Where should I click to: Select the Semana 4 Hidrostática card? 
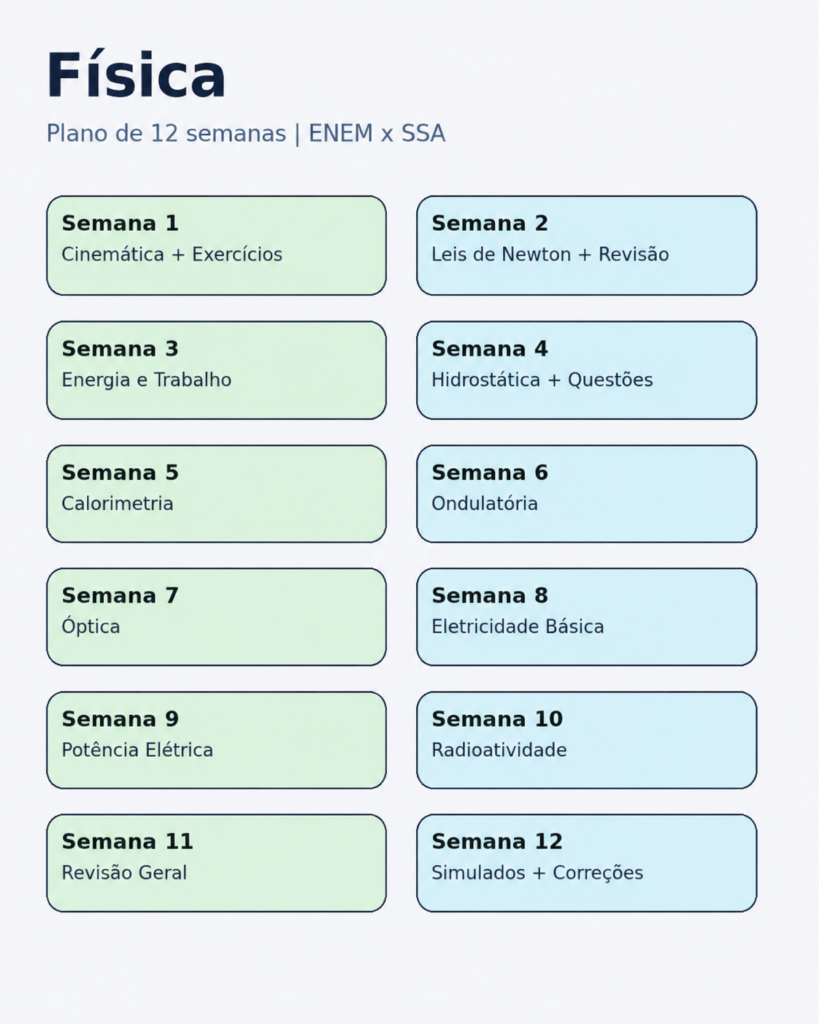pos(586,370)
